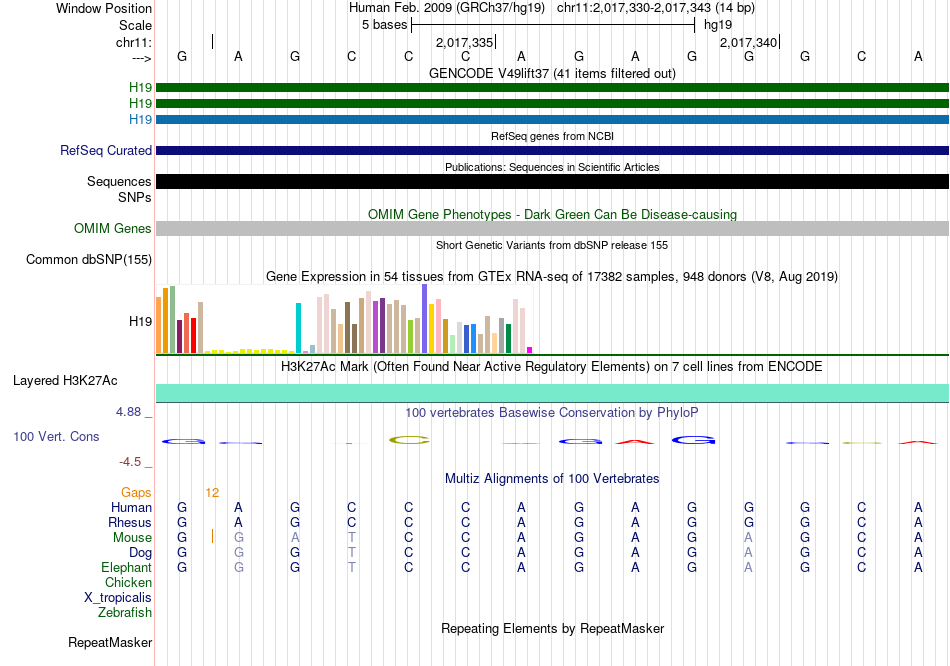Click the H3K27Ac Mark ENCODE track title
Viewport: 950px width, 666px height.
552,367
